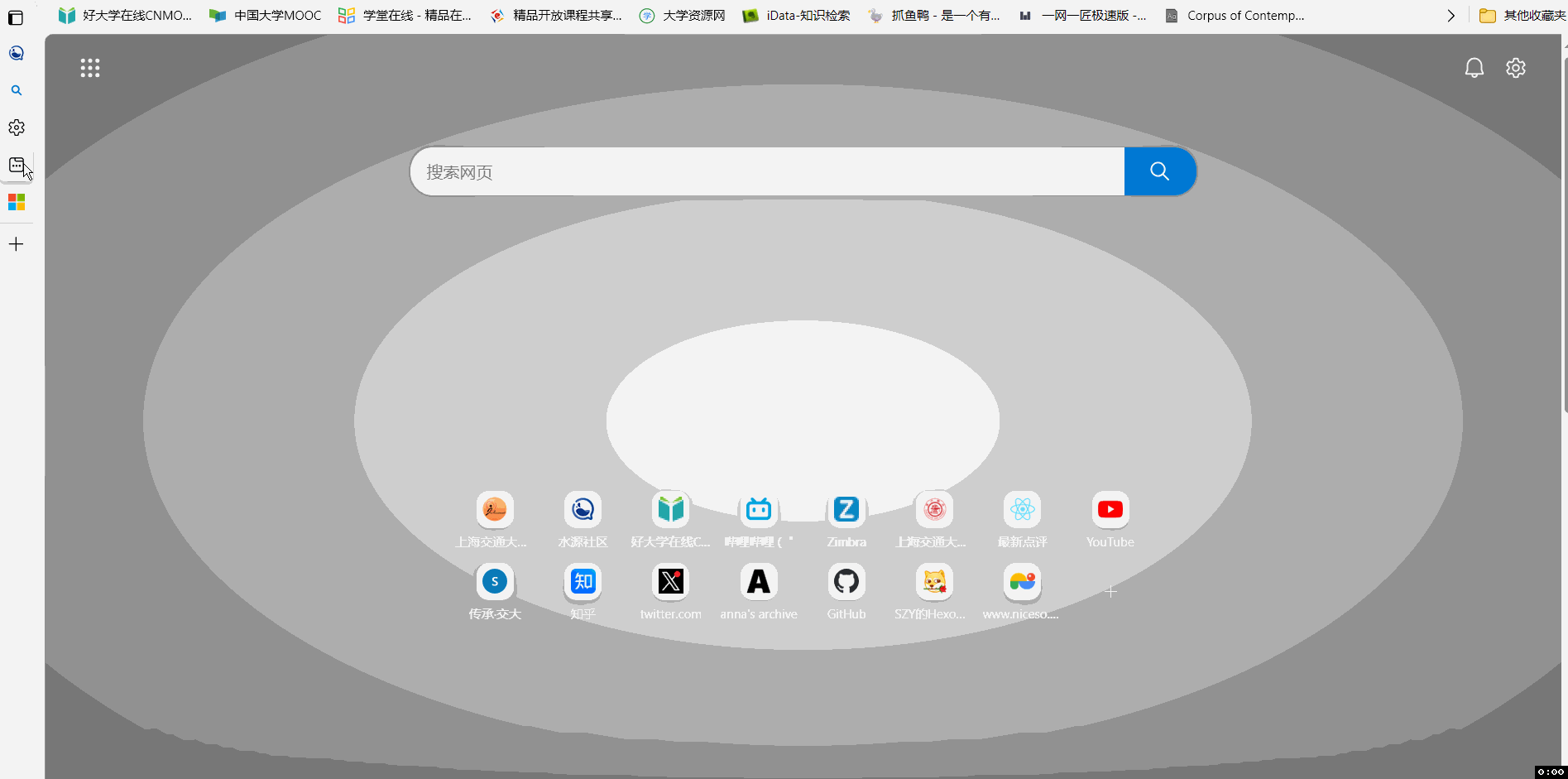Click the blue search button

pos(1160,171)
